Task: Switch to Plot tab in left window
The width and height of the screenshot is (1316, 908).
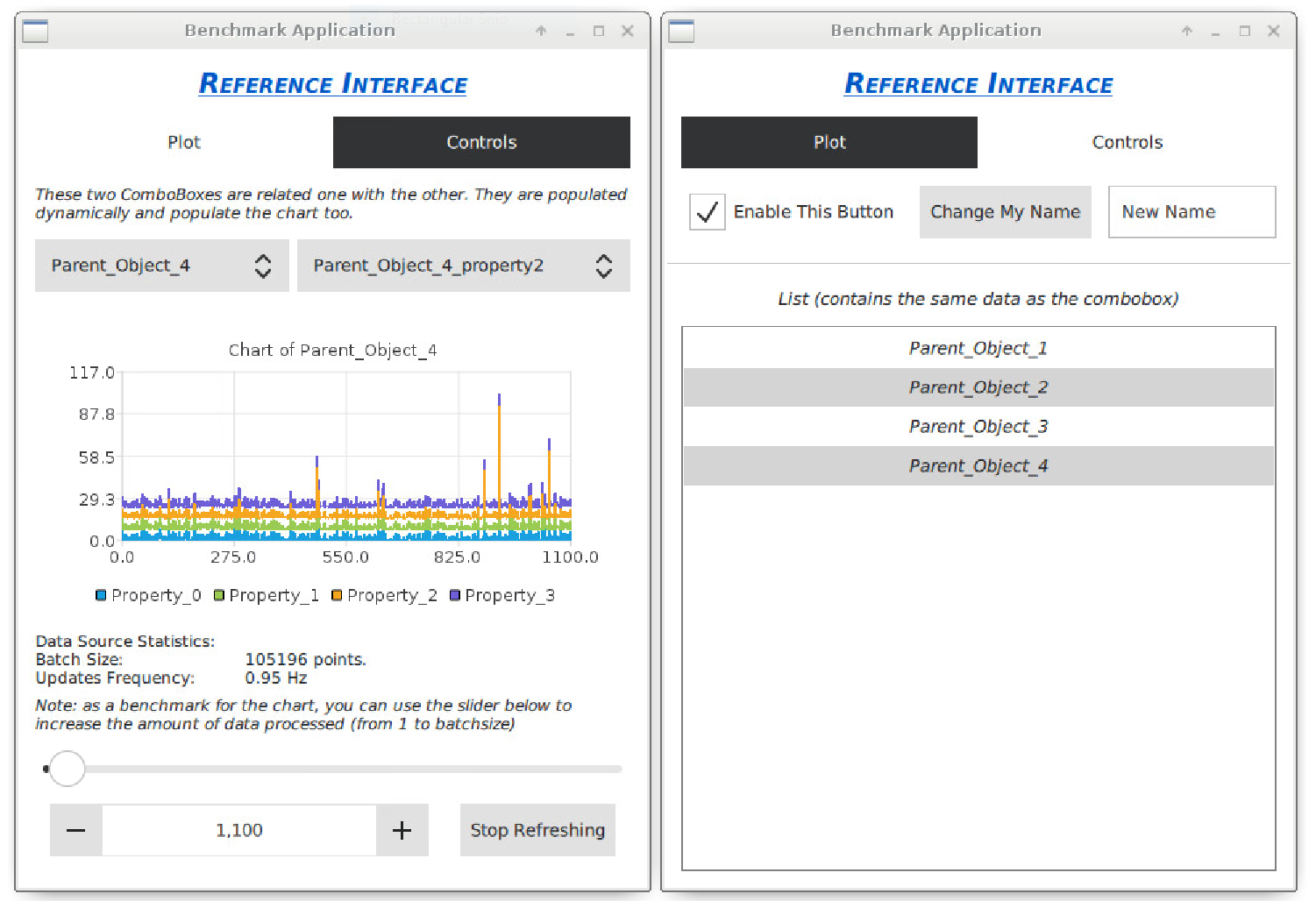Action: 184,142
